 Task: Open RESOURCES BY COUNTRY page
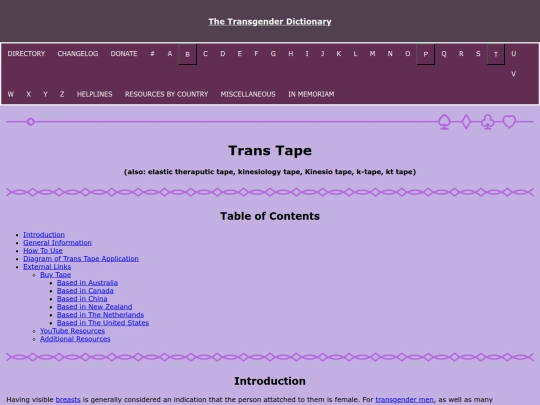pyautogui.click(x=166, y=94)
